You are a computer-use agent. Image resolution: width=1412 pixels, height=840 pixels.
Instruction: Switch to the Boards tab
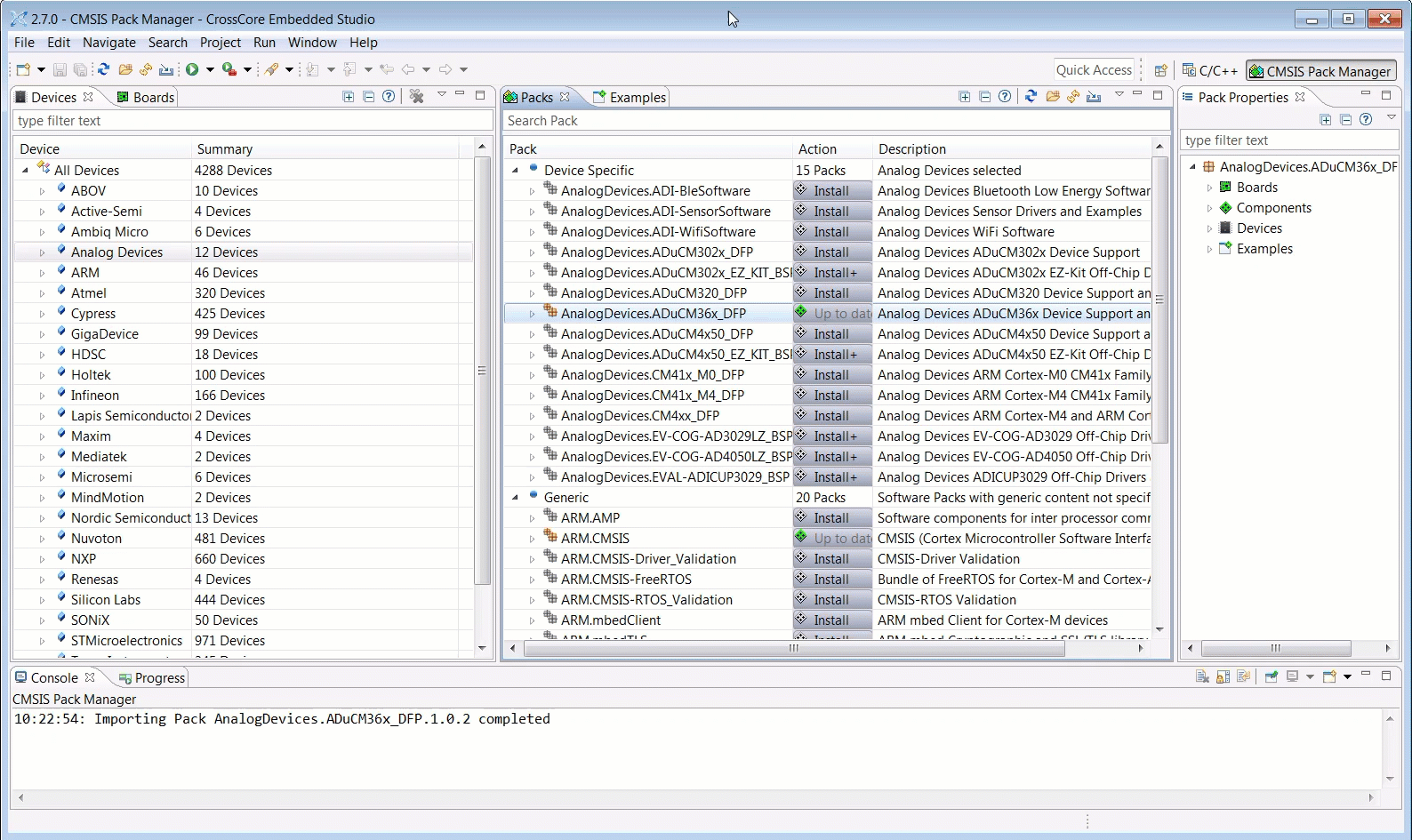click(146, 98)
